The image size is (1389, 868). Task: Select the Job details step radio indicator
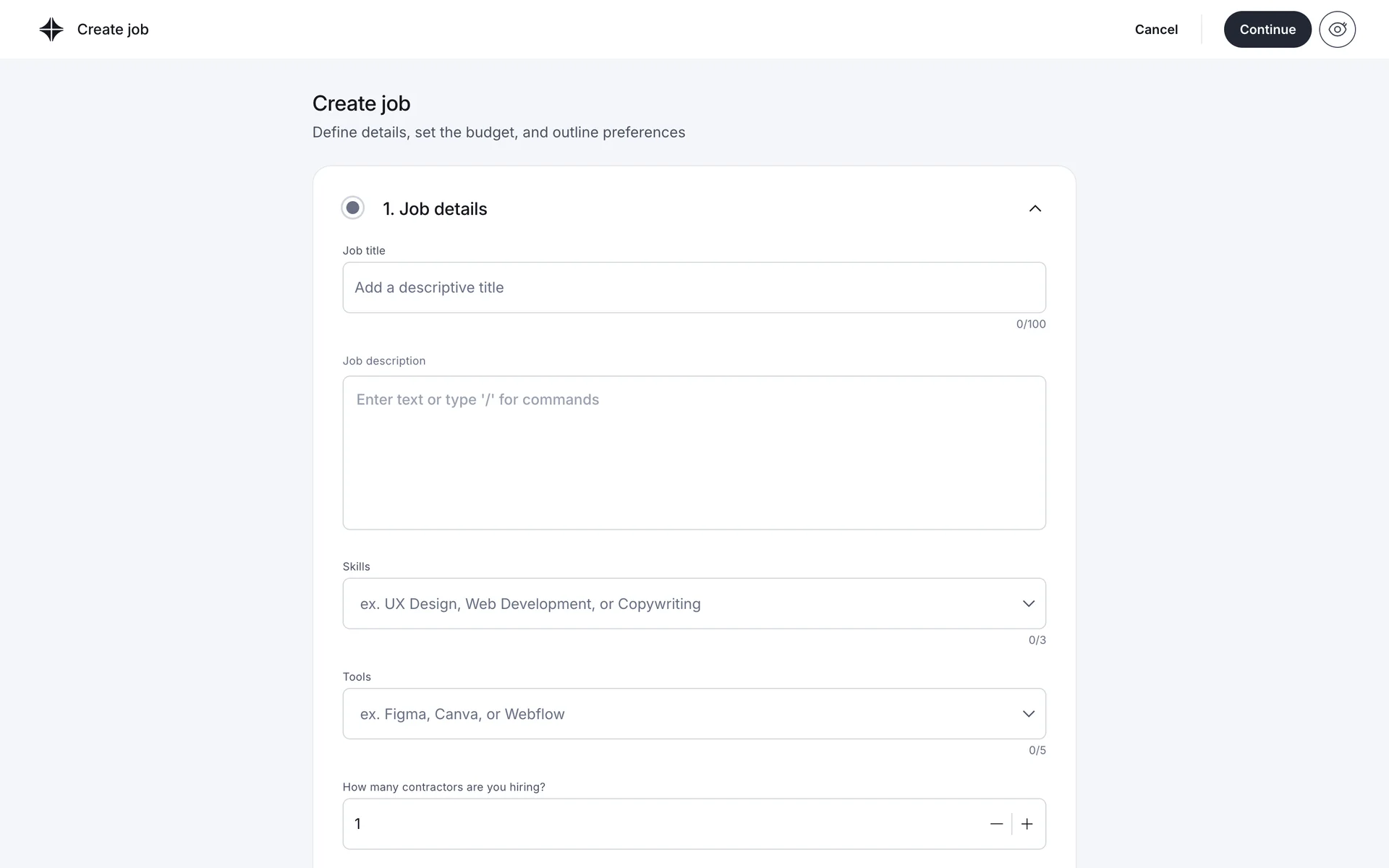tap(352, 208)
